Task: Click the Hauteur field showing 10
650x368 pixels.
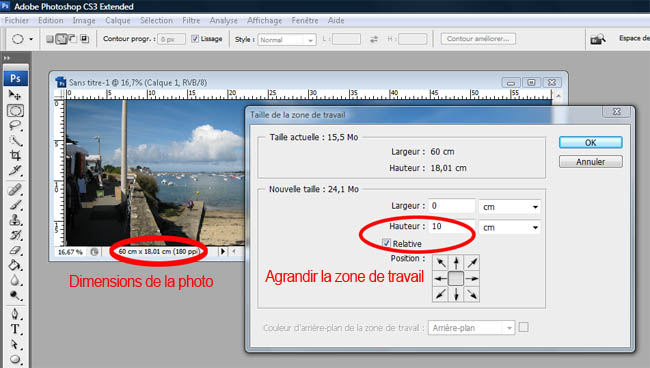Action: [x=451, y=226]
